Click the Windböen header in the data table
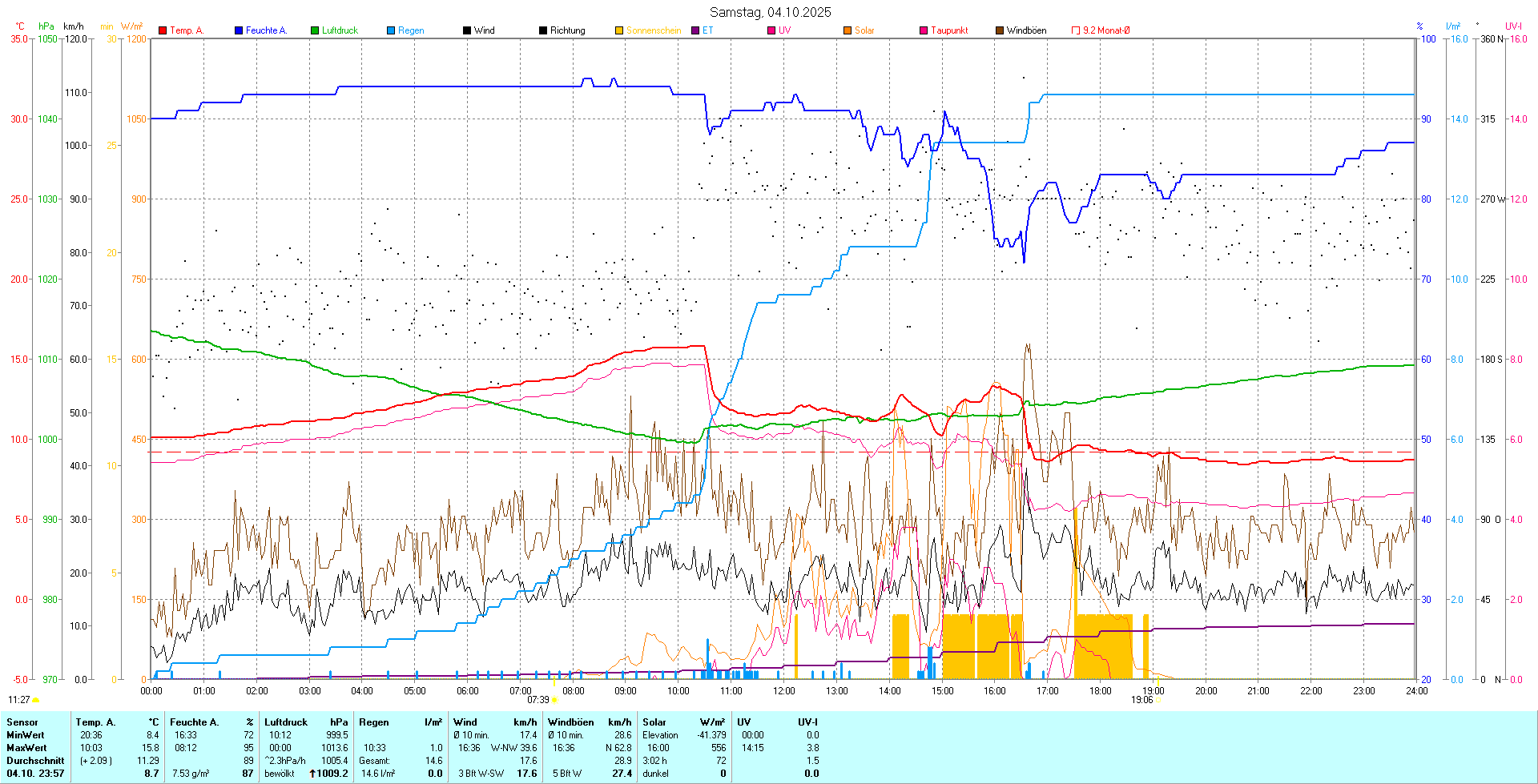Image resolution: width=1538 pixels, height=784 pixels. pyautogui.click(x=571, y=722)
